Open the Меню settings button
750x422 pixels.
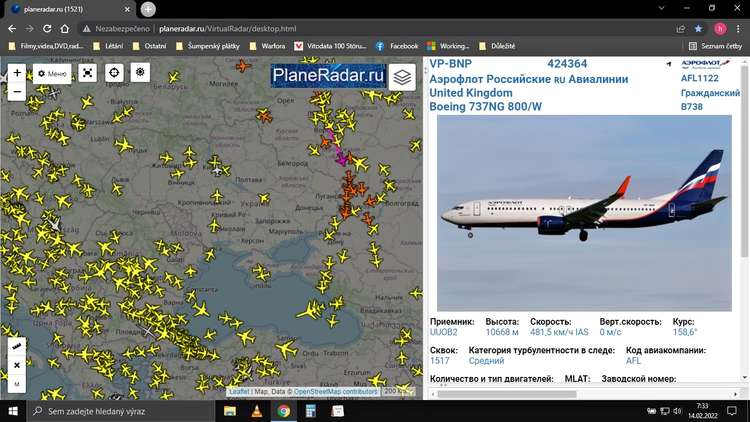click(x=52, y=73)
